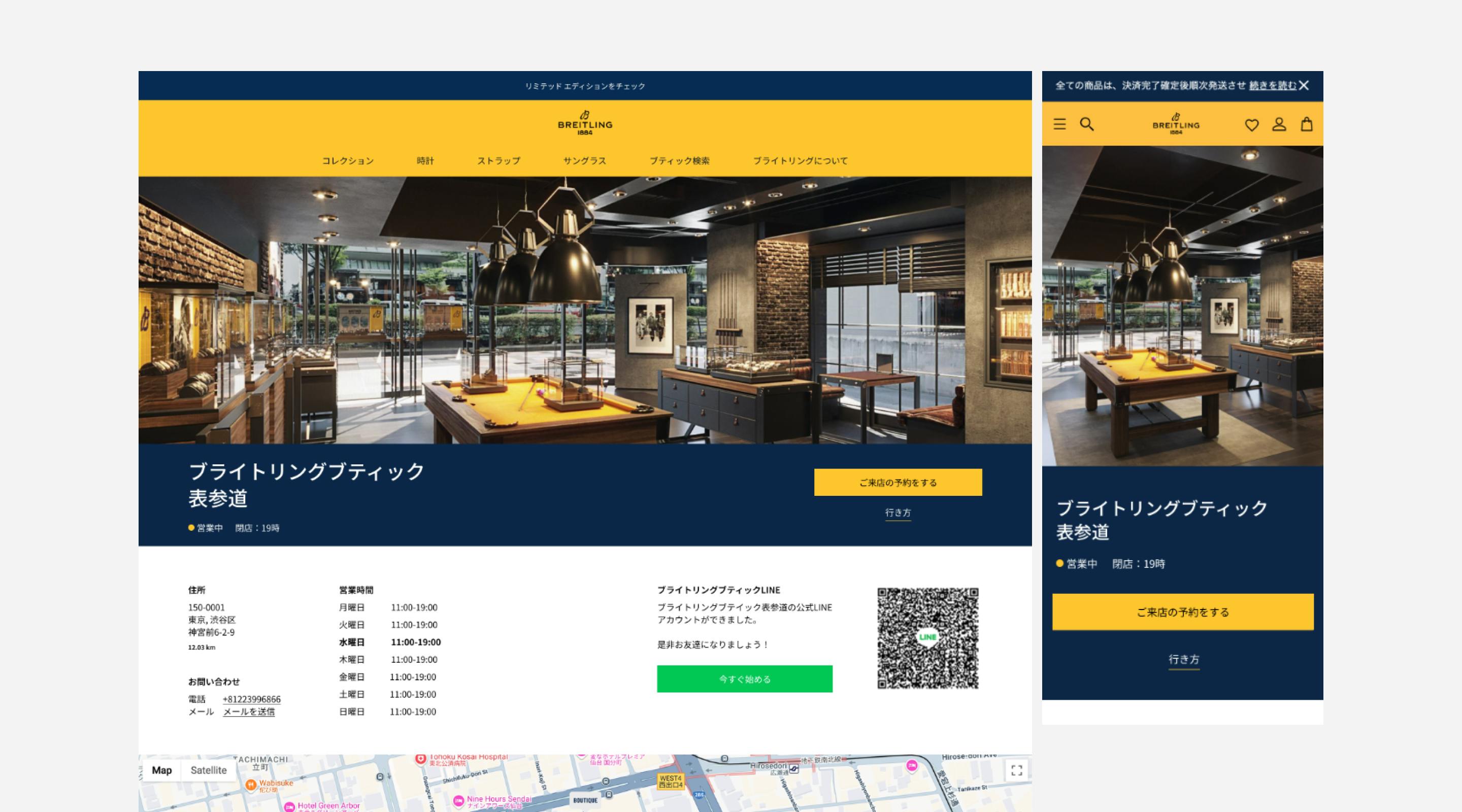Screen dimensions: 1462x812
Task: Select the Map view button
Action: click(x=162, y=770)
